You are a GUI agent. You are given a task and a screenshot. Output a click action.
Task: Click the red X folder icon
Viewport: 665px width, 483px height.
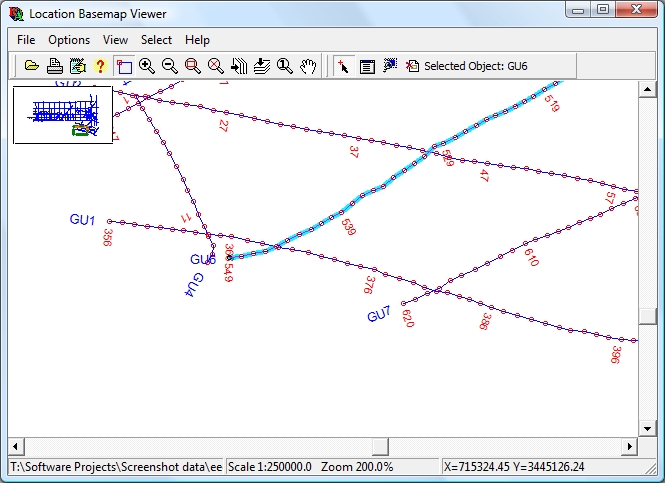tap(412, 66)
